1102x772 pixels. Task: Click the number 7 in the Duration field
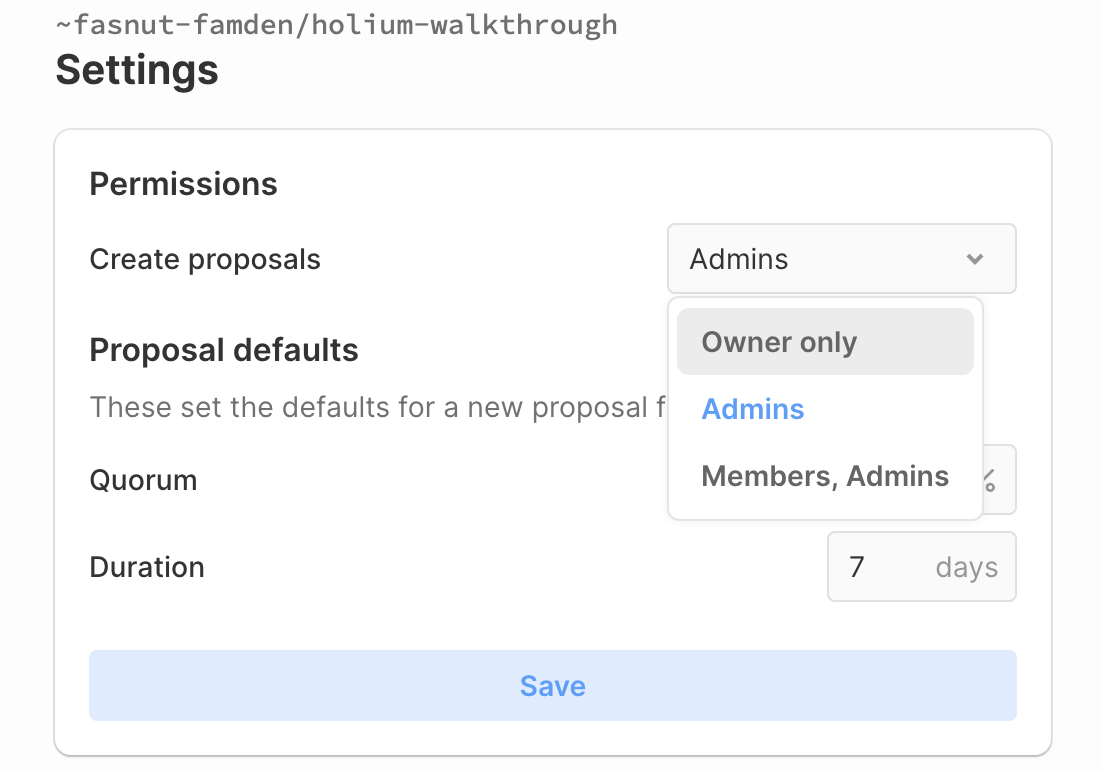click(857, 567)
